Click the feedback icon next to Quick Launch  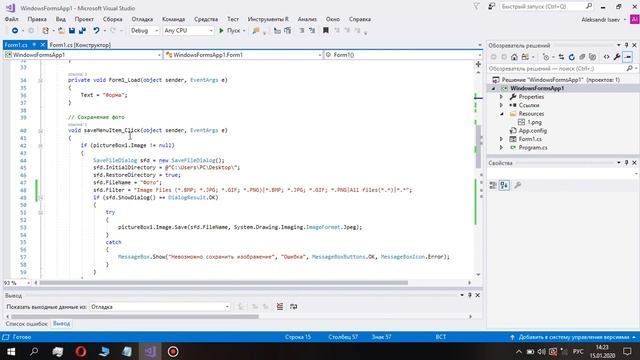pos(491,7)
